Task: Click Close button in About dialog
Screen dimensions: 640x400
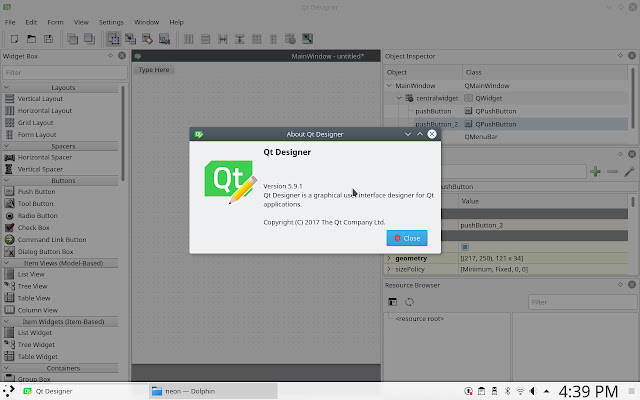Action: (x=407, y=238)
